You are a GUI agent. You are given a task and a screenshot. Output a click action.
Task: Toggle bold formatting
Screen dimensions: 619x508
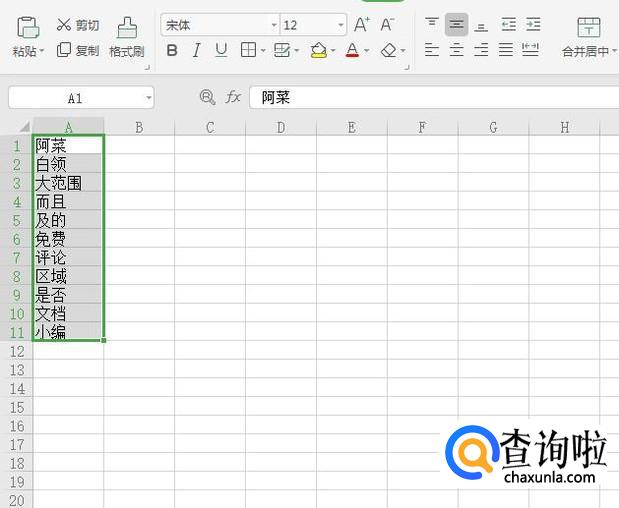pos(172,51)
